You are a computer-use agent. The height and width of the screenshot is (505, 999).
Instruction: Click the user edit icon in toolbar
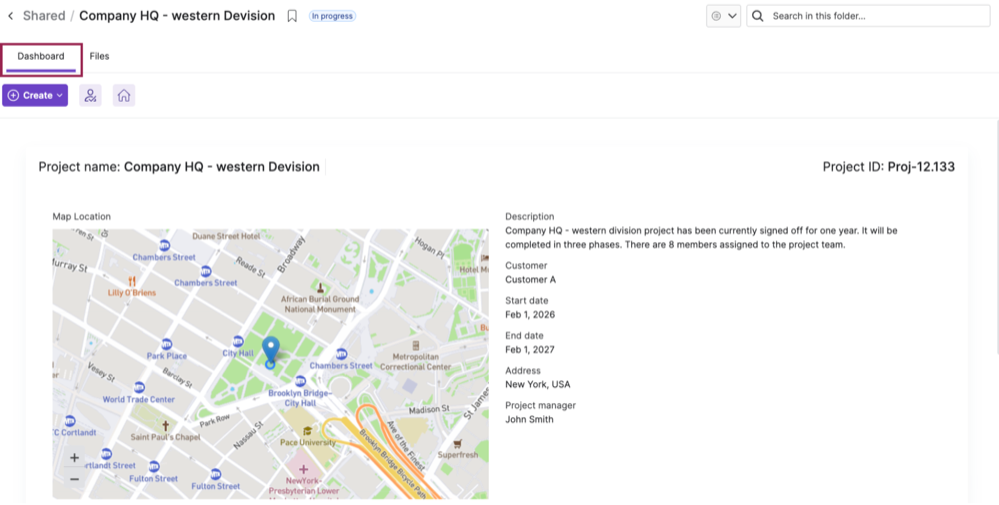pos(90,96)
